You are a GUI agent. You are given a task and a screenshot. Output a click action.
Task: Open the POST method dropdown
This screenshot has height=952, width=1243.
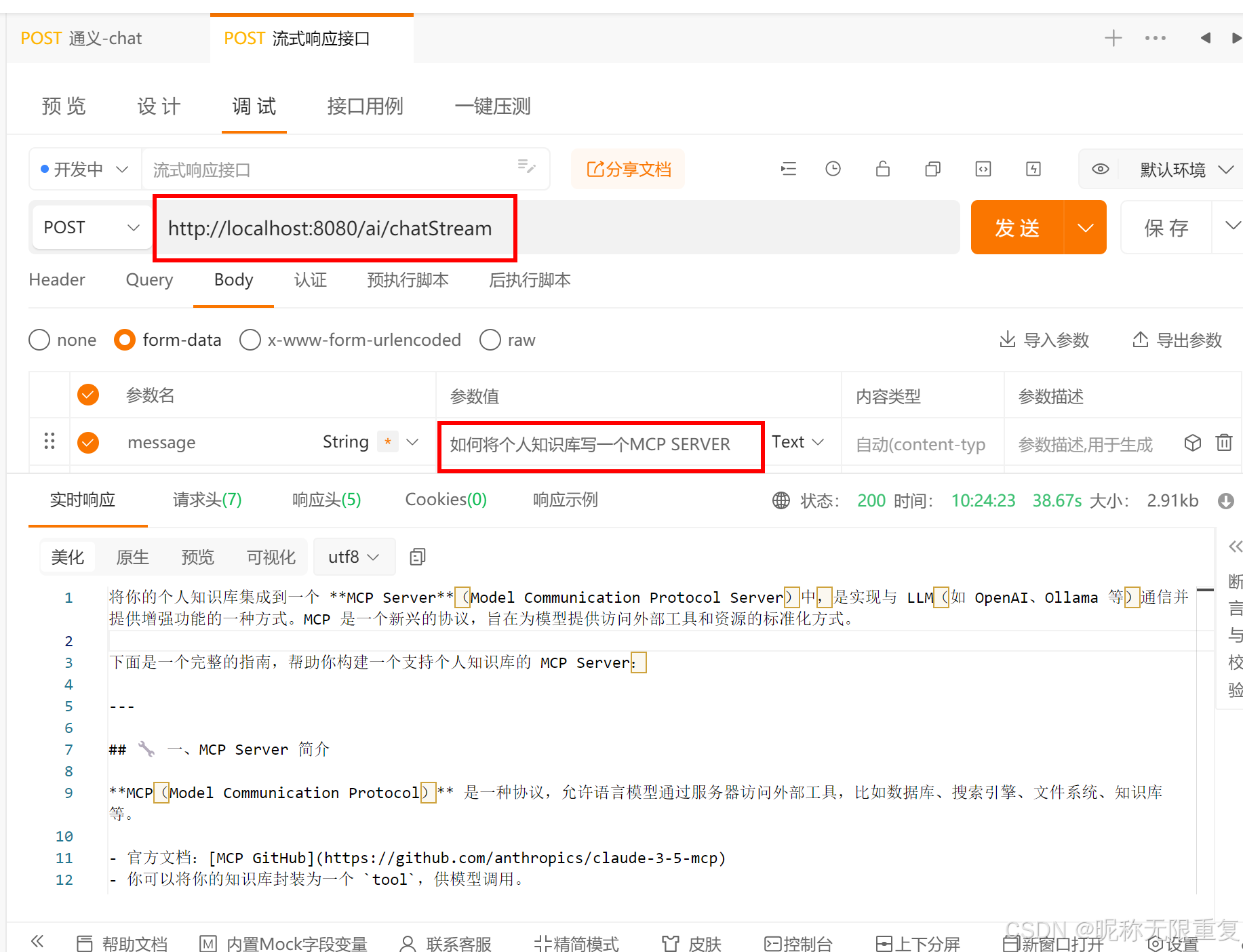pyautogui.click(x=92, y=227)
